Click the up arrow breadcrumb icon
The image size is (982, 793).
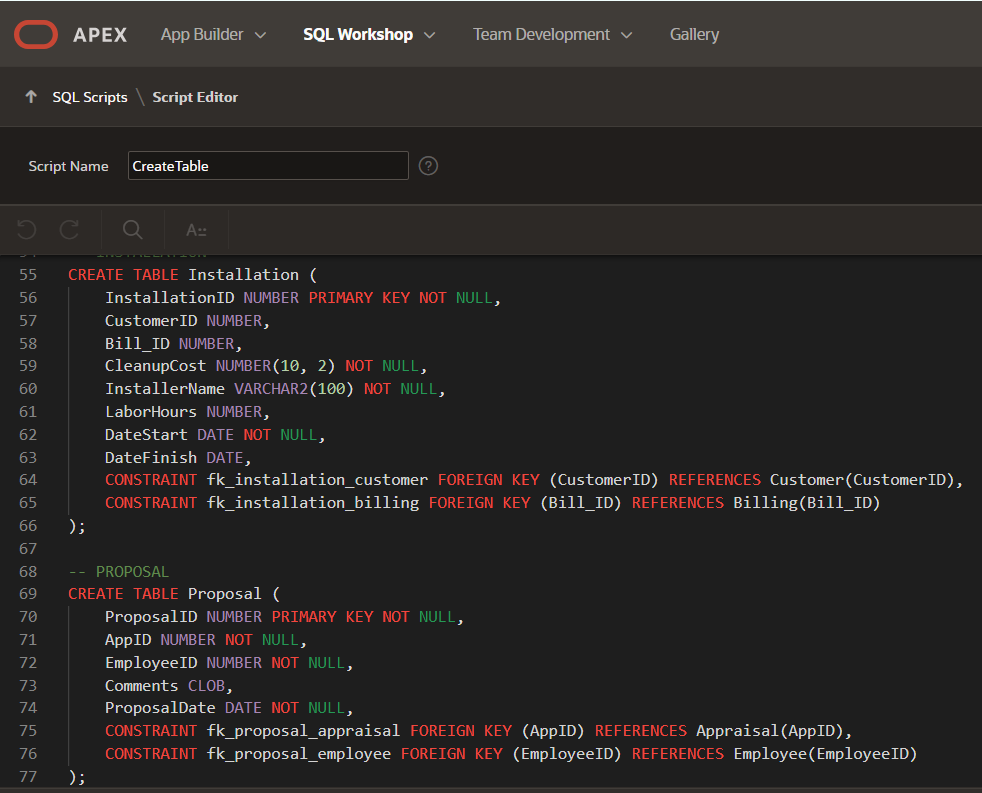(31, 97)
